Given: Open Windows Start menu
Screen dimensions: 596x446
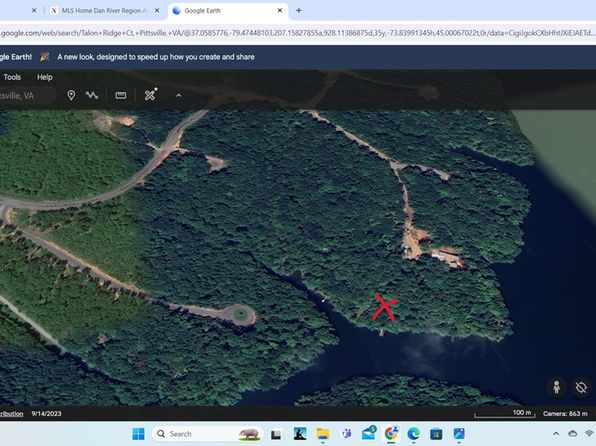Looking at the screenshot, I should click(138, 434).
